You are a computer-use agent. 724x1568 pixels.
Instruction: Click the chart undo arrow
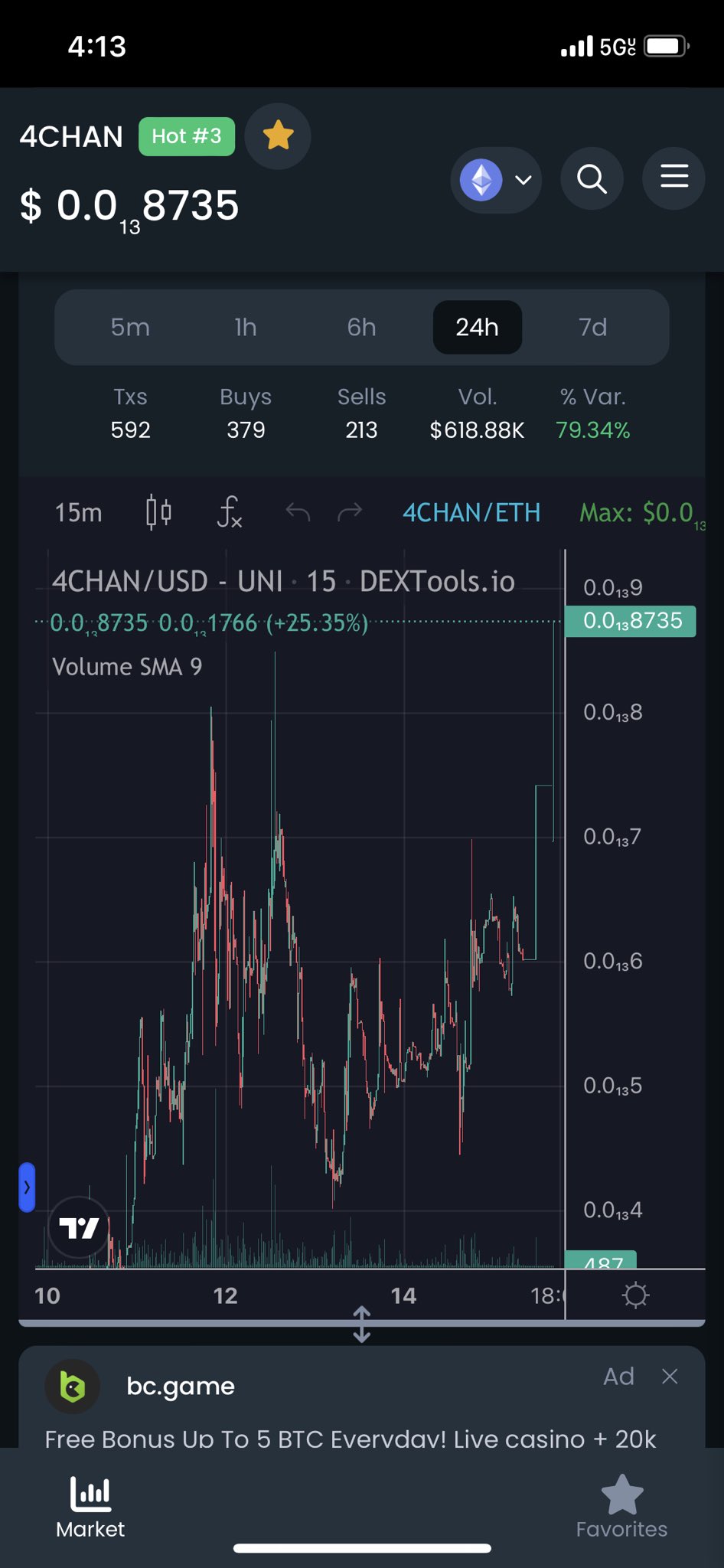(x=298, y=511)
